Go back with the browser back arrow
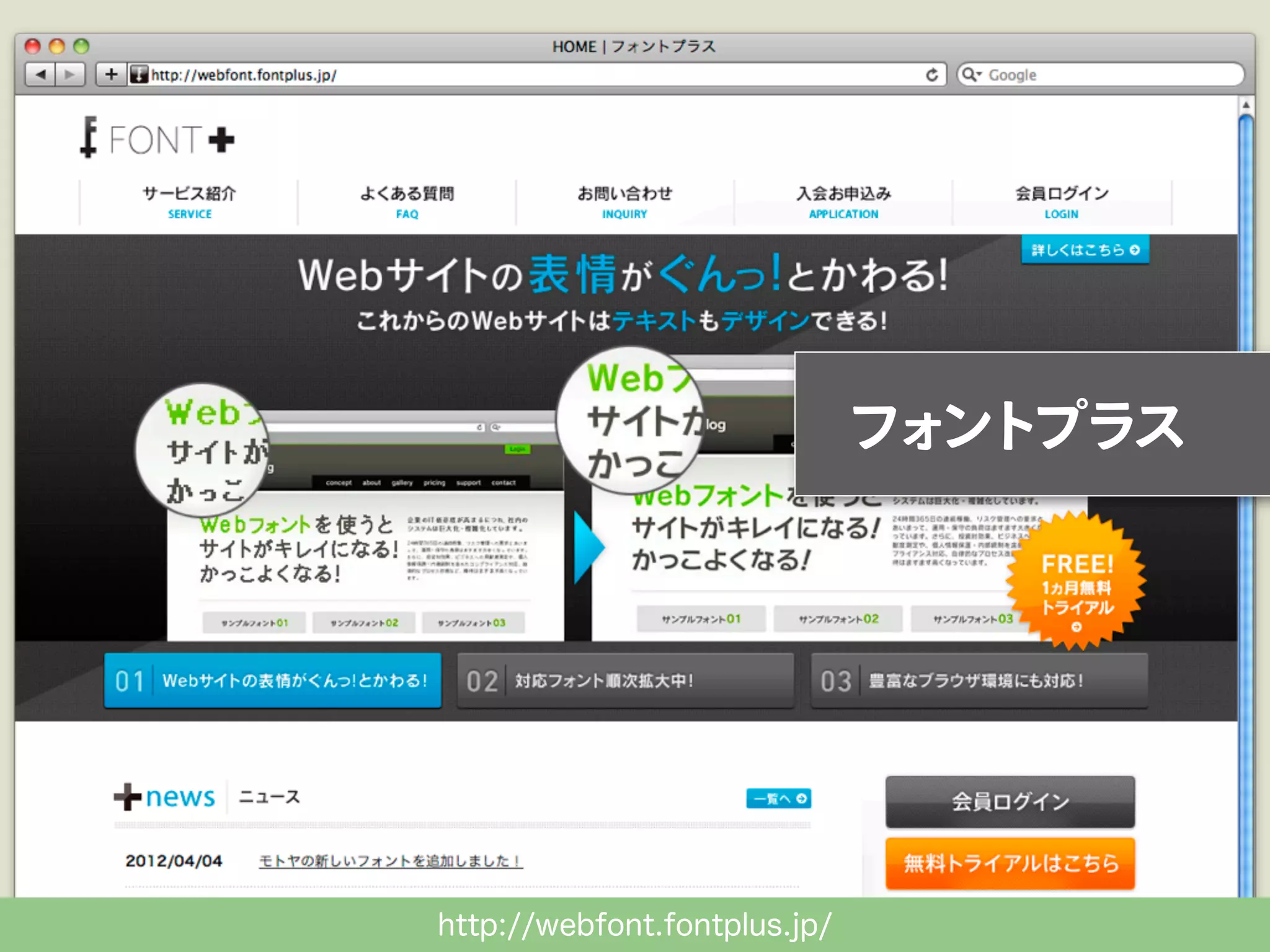The height and width of the screenshot is (952, 1270). pos(40,75)
